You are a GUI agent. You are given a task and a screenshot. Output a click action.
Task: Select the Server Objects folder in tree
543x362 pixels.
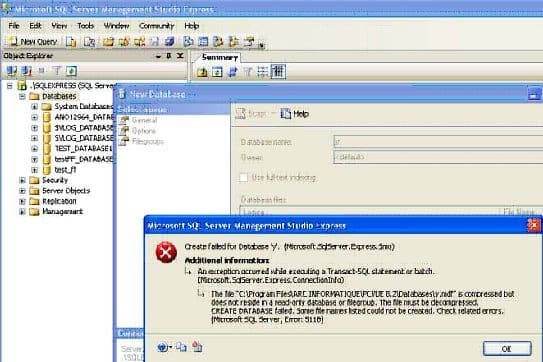(x=66, y=191)
